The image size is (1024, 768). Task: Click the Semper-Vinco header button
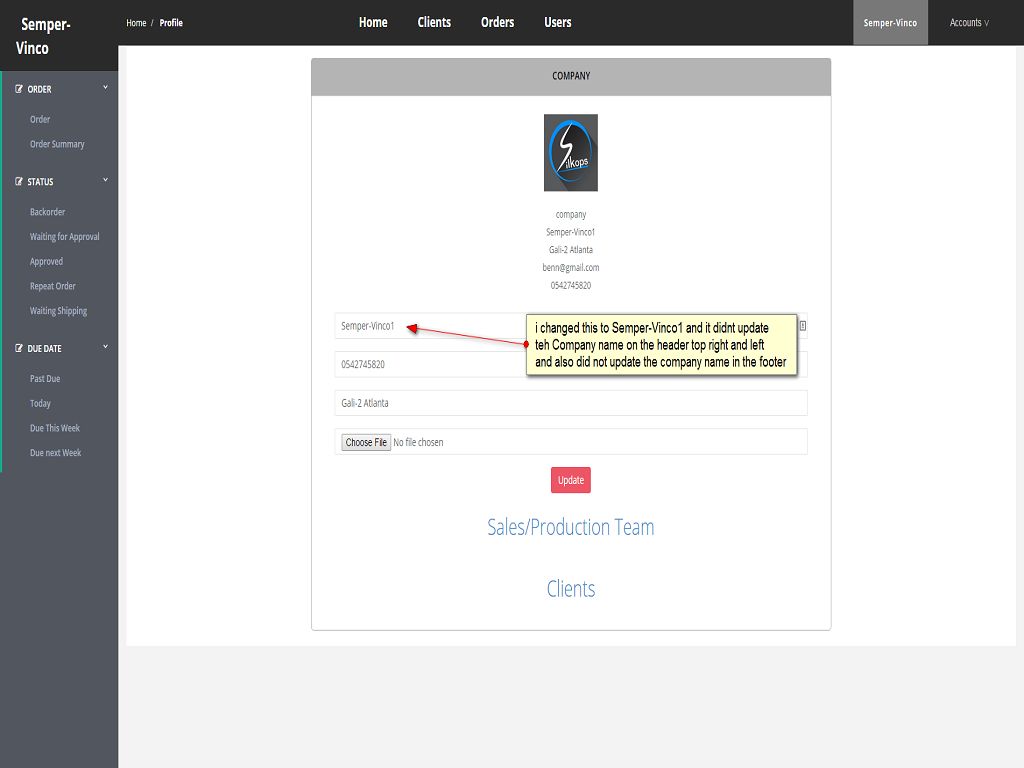point(890,23)
